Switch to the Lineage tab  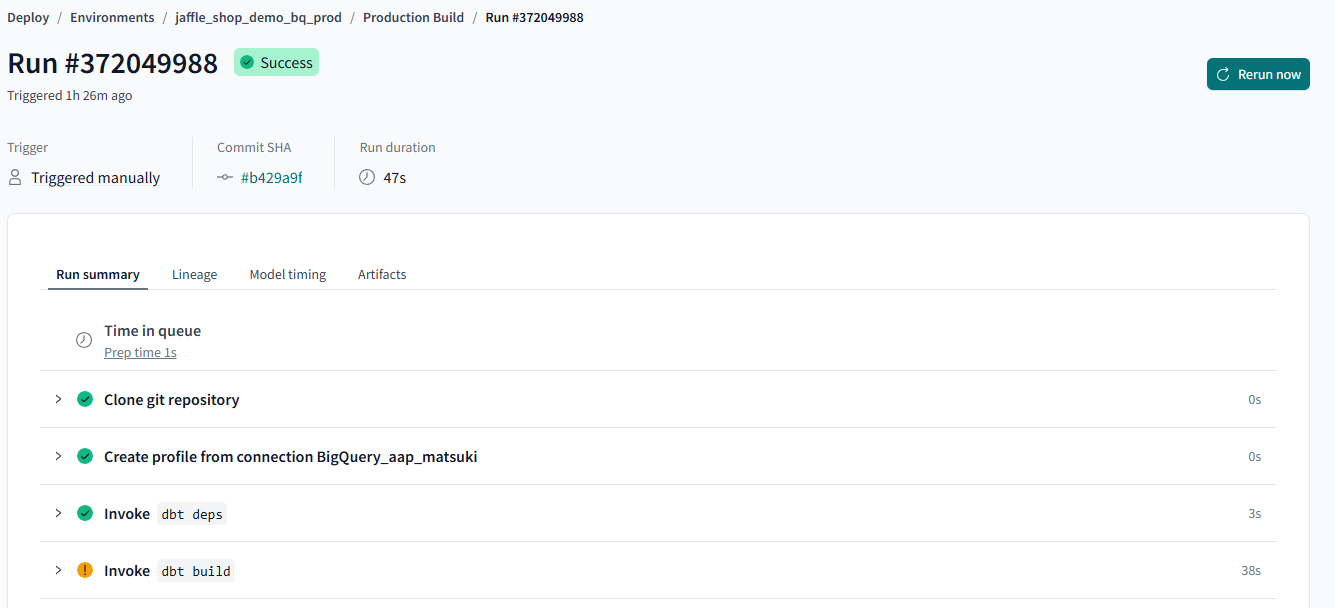pos(194,274)
